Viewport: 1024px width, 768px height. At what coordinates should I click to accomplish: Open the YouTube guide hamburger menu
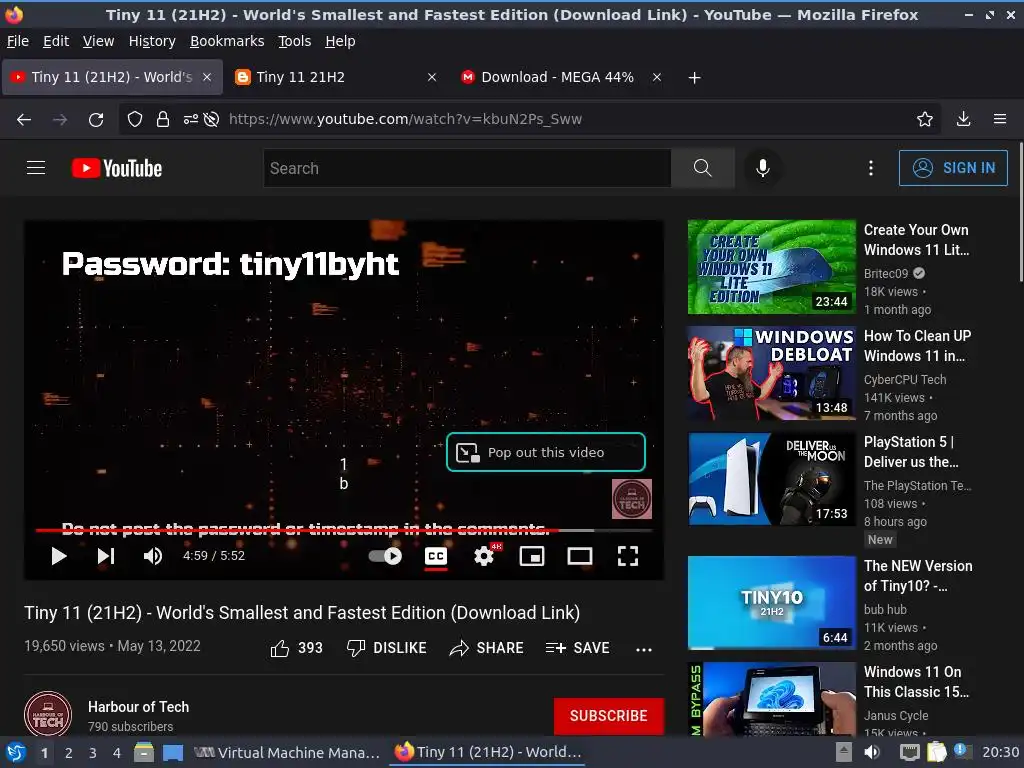point(36,168)
